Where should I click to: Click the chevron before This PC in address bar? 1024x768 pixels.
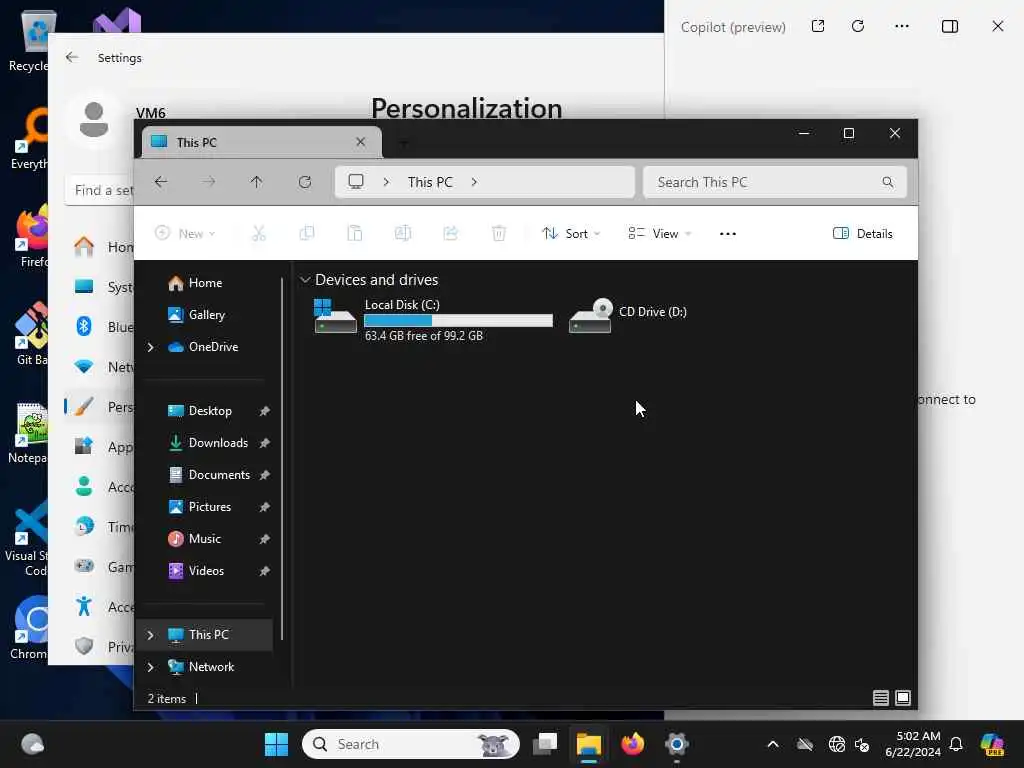pyautogui.click(x=386, y=182)
